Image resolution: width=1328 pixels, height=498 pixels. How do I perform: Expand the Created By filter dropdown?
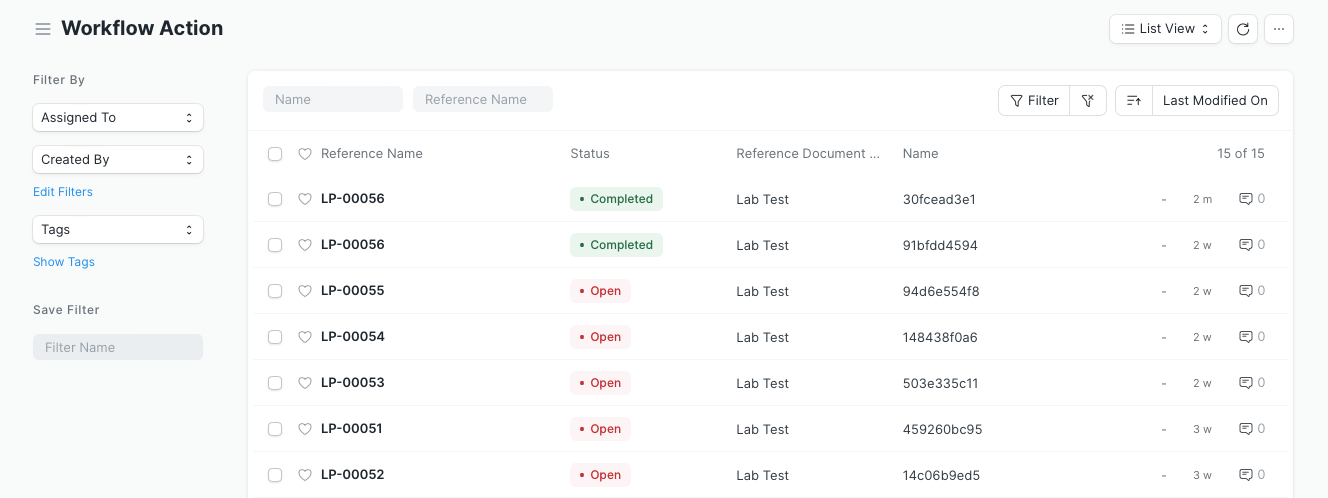pyautogui.click(x=118, y=160)
